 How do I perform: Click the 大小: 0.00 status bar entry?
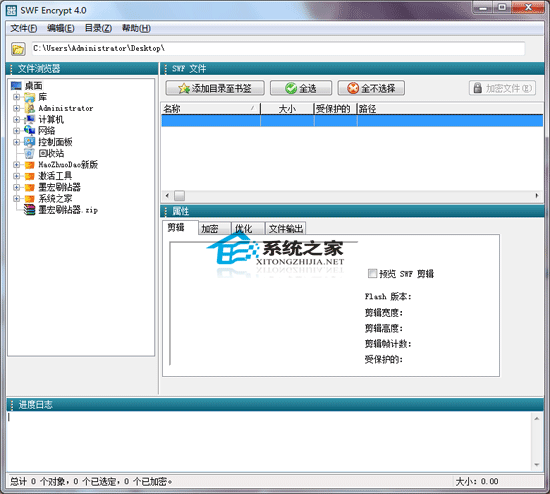(477, 481)
